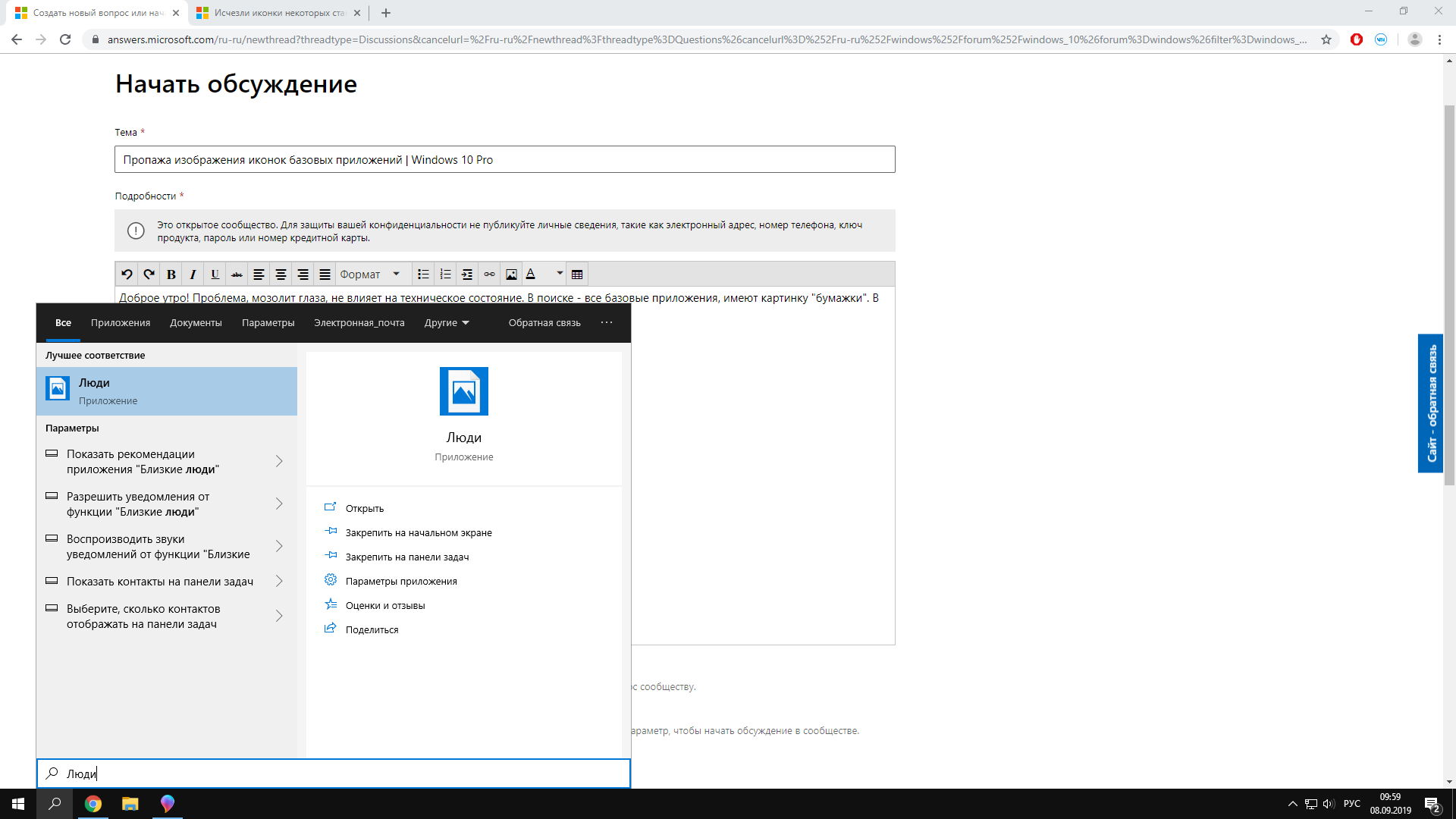Open File Explorer from the taskbar

pos(130,804)
